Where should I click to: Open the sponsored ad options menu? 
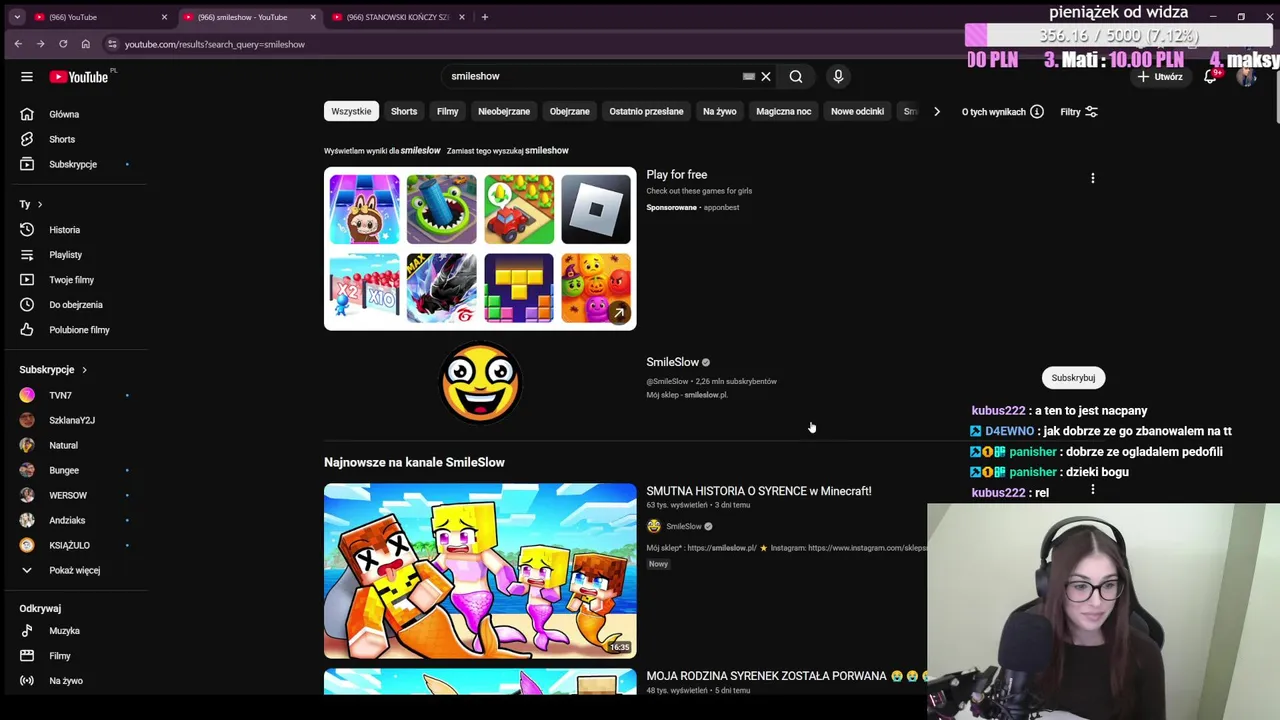click(x=1092, y=178)
